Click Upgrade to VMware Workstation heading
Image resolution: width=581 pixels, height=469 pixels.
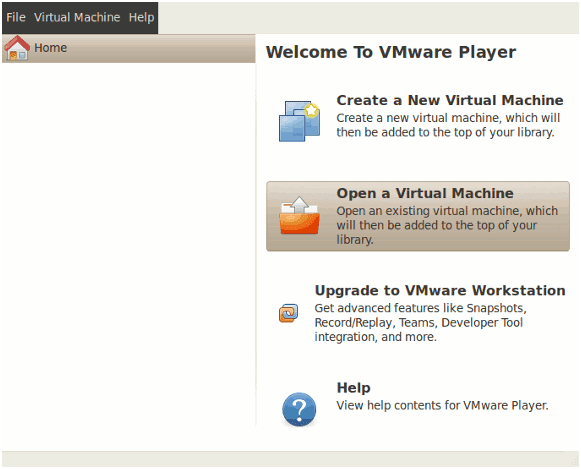pos(440,290)
